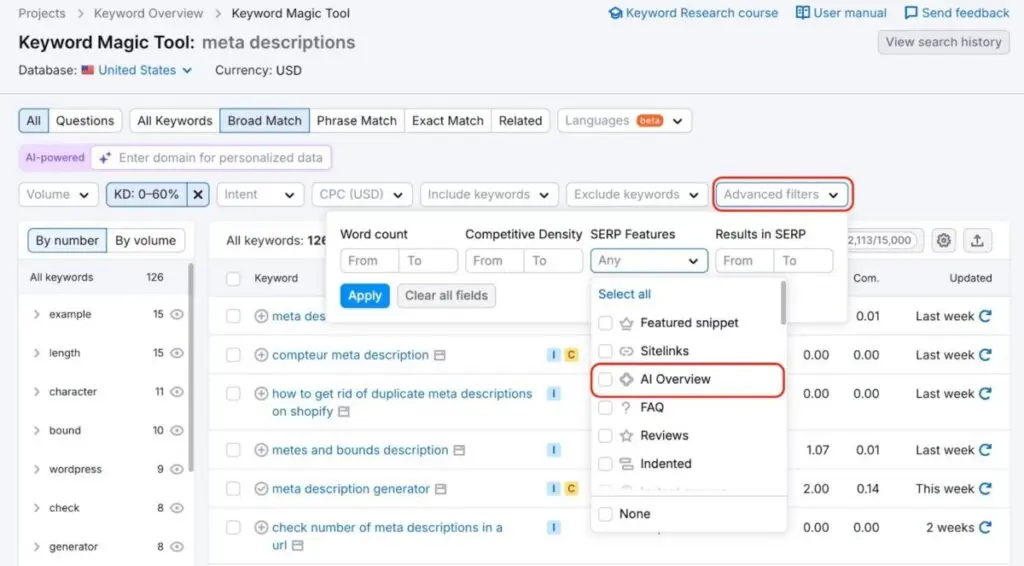The image size is (1024, 566).
Task: Click the Select all link
Action: tap(624, 294)
